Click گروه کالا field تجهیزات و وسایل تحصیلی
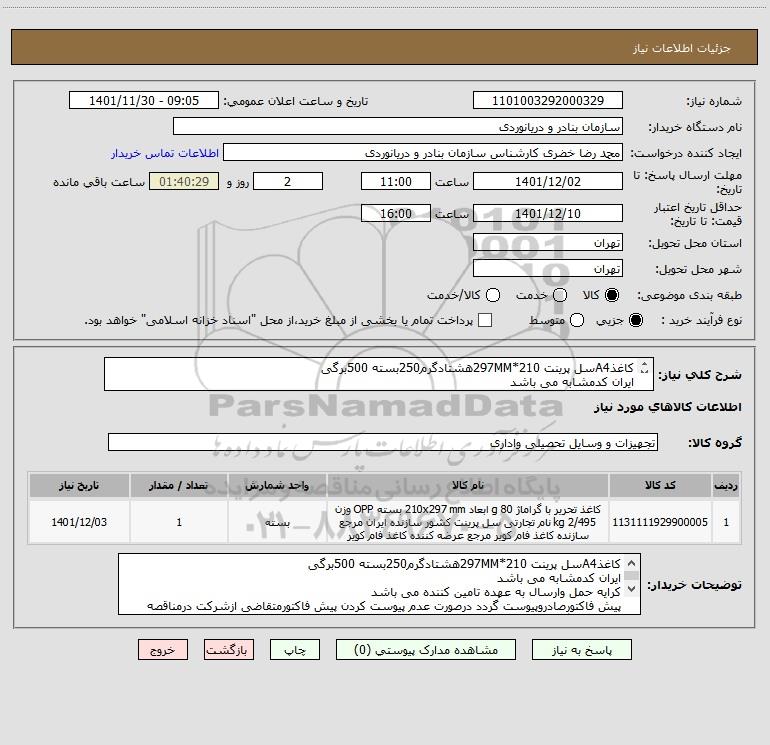Screen dimensions: 770x745 pos(383,442)
